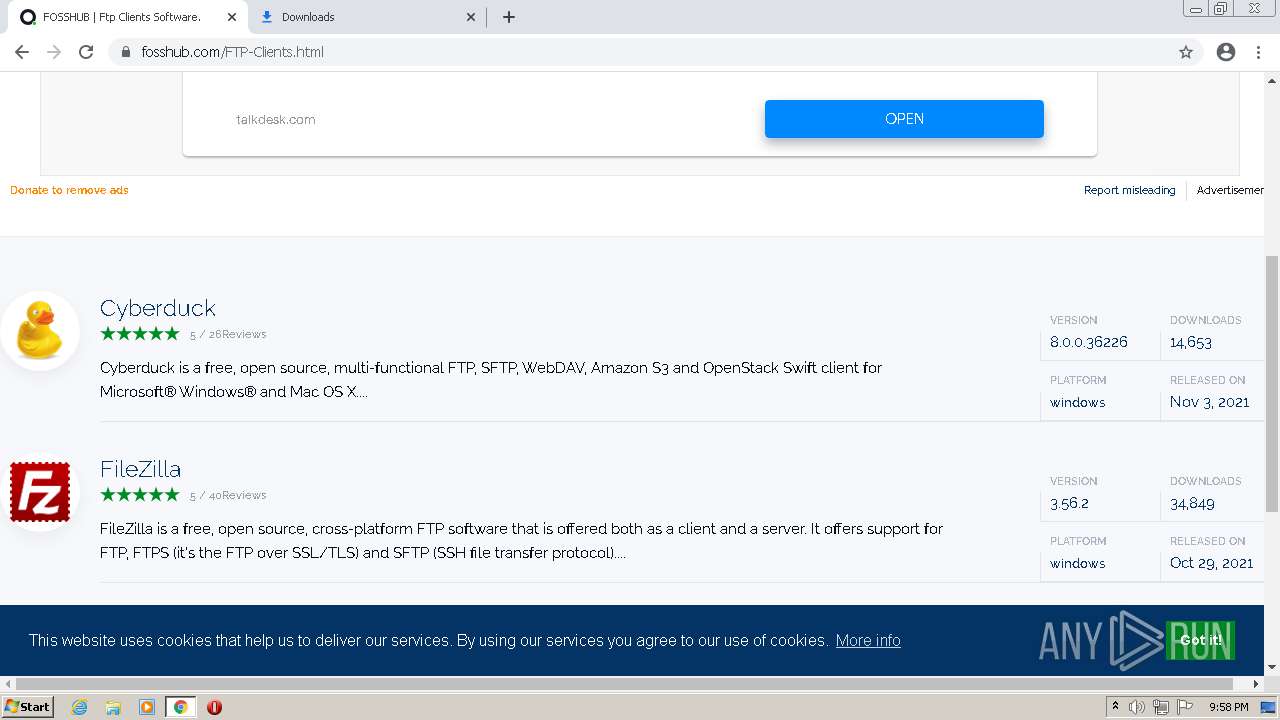
Task: Click FileZilla release date Oct 29, 2021
Action: (1212, 563)
